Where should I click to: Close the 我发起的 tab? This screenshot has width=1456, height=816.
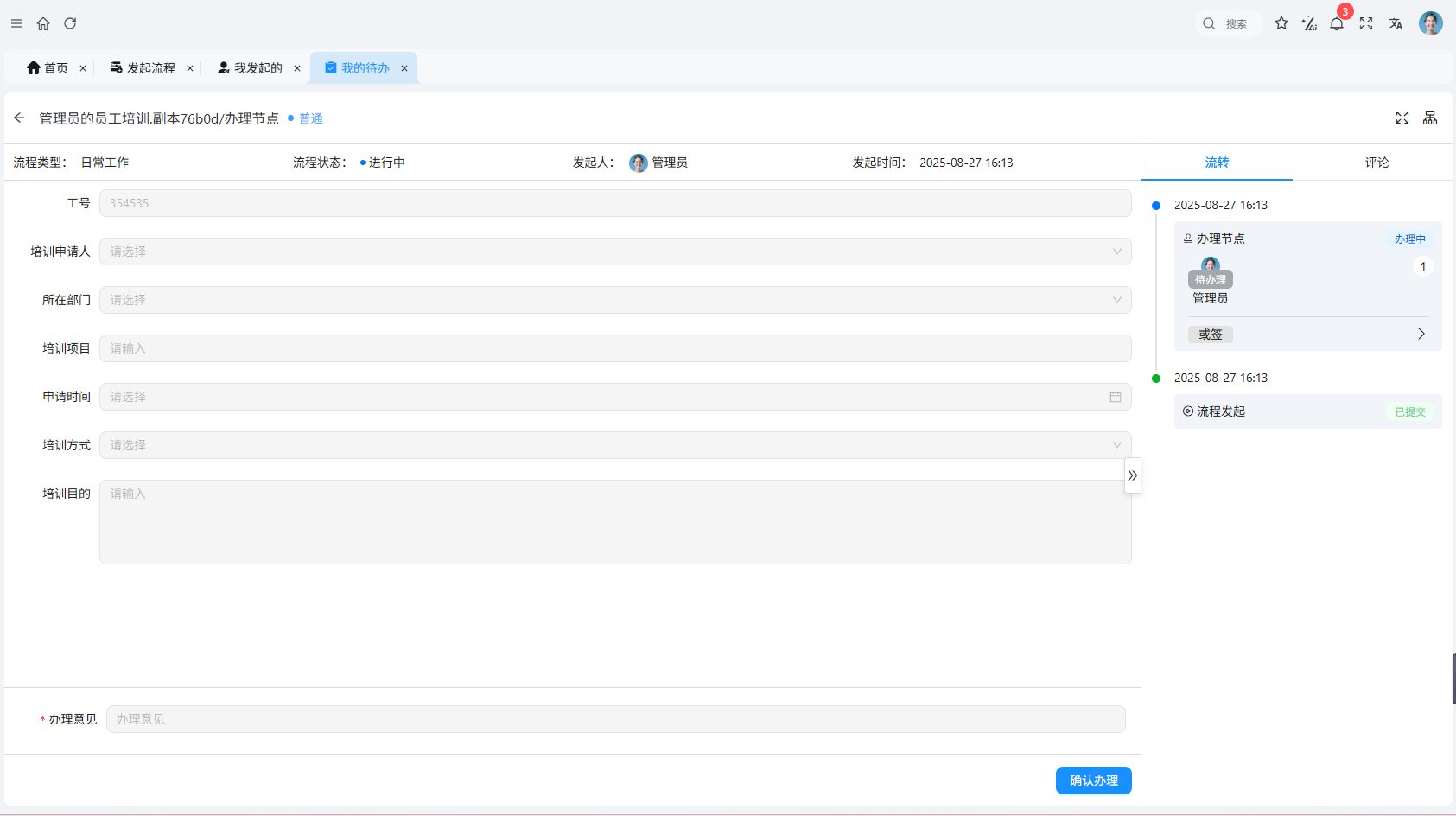tap(297, 68)
